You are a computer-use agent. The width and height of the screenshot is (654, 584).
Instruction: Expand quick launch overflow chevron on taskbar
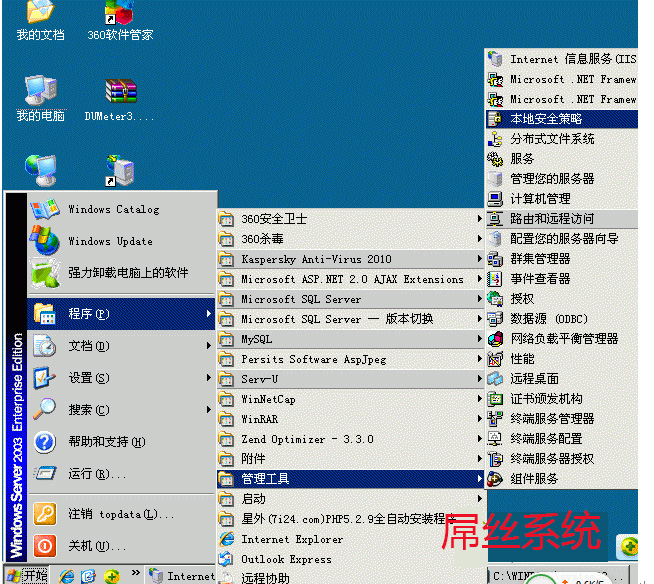(136, 572)
